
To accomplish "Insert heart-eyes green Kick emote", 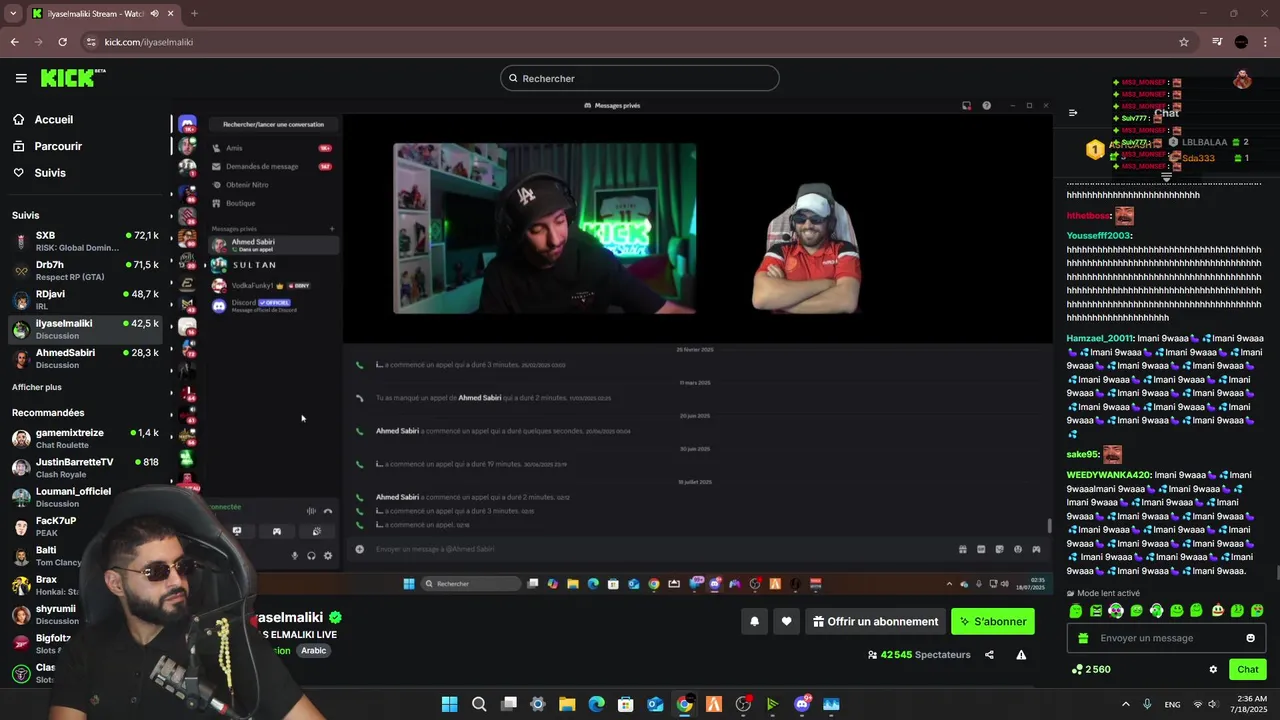I will click(1257, 611).
